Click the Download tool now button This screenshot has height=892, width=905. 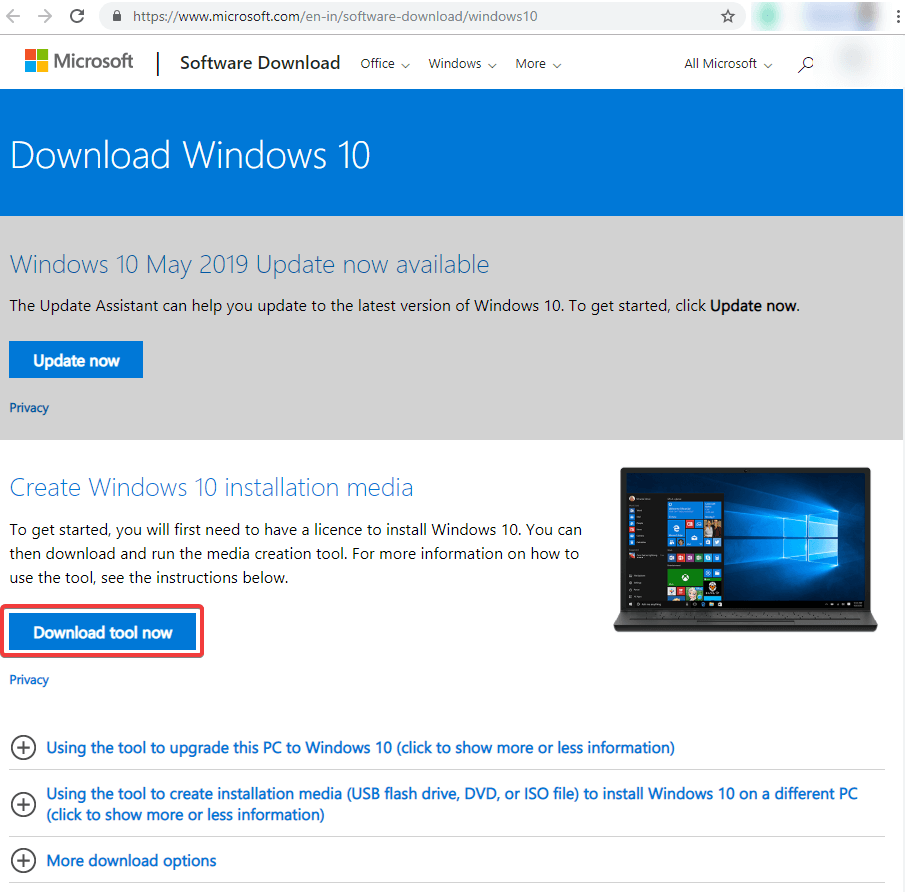103,632
